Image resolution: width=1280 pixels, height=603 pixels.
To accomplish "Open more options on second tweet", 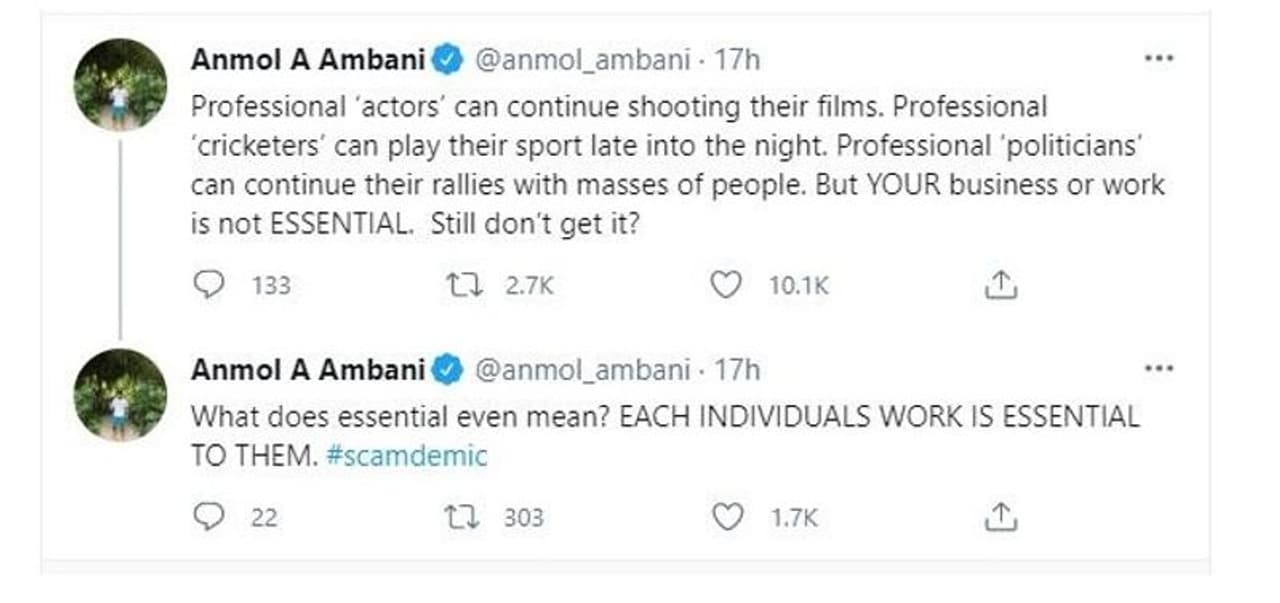I will click(1158, 369).
